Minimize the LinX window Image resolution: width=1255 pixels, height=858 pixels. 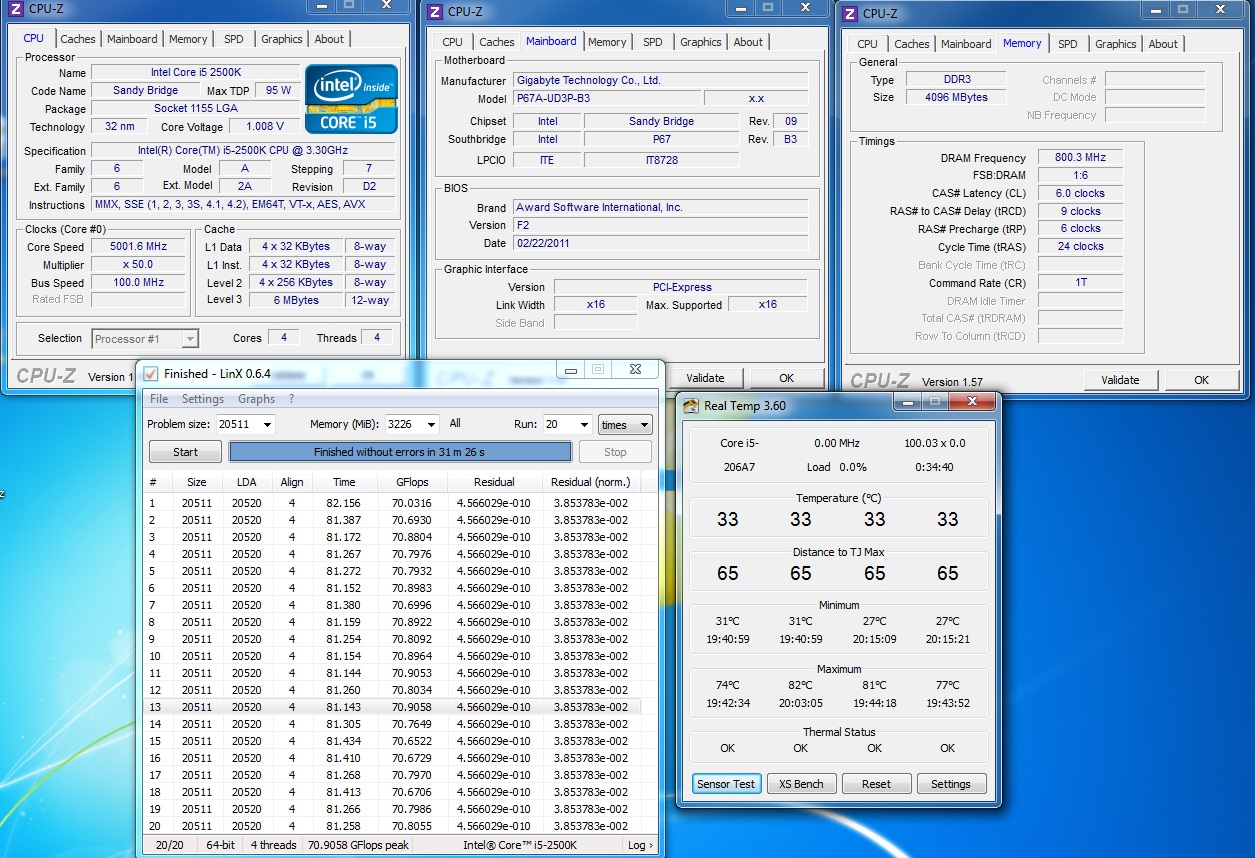click(570, 370)
